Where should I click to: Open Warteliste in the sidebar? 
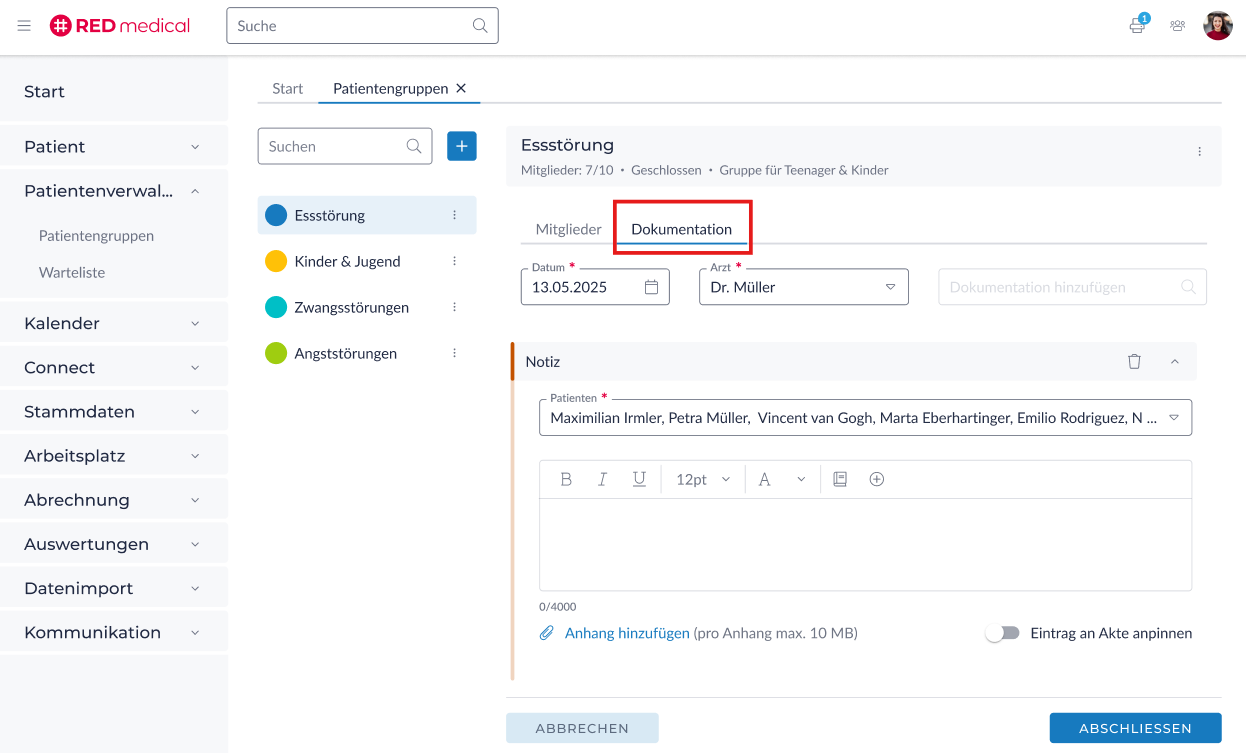(x=72, y=272)
